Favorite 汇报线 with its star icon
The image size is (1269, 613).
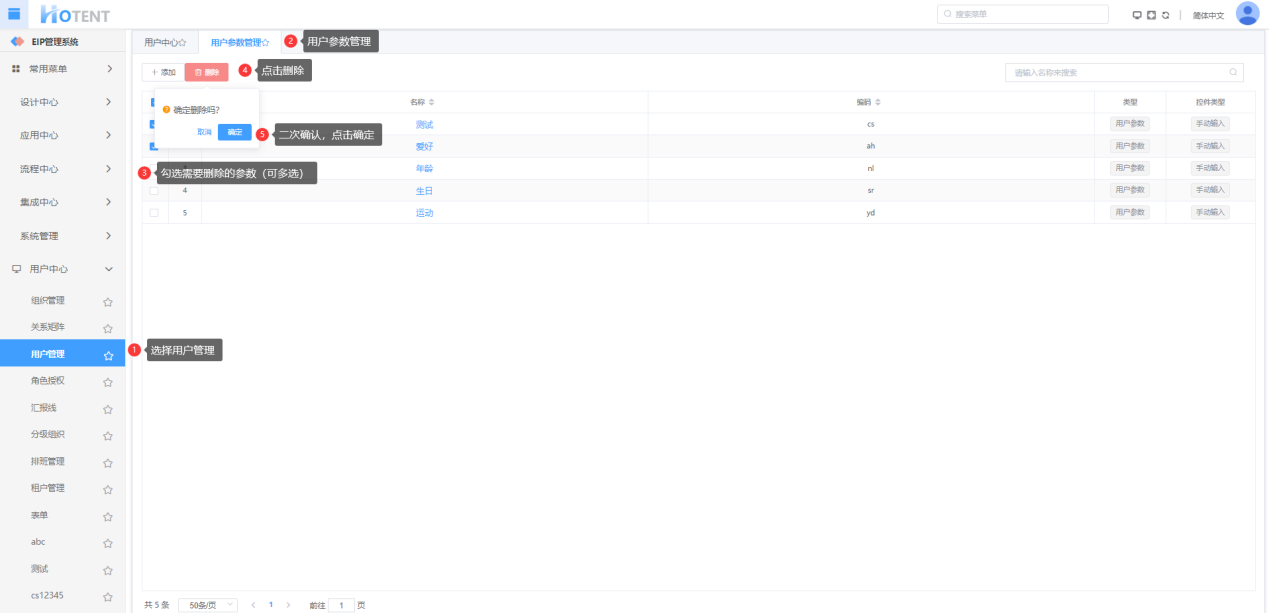pos(108,409)
